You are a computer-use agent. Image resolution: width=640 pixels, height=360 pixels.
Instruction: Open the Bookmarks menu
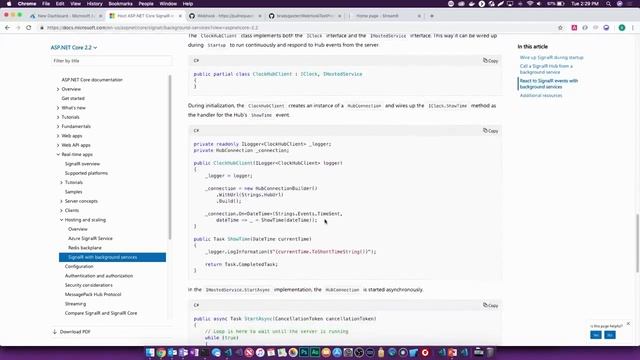tap(120, 4)
